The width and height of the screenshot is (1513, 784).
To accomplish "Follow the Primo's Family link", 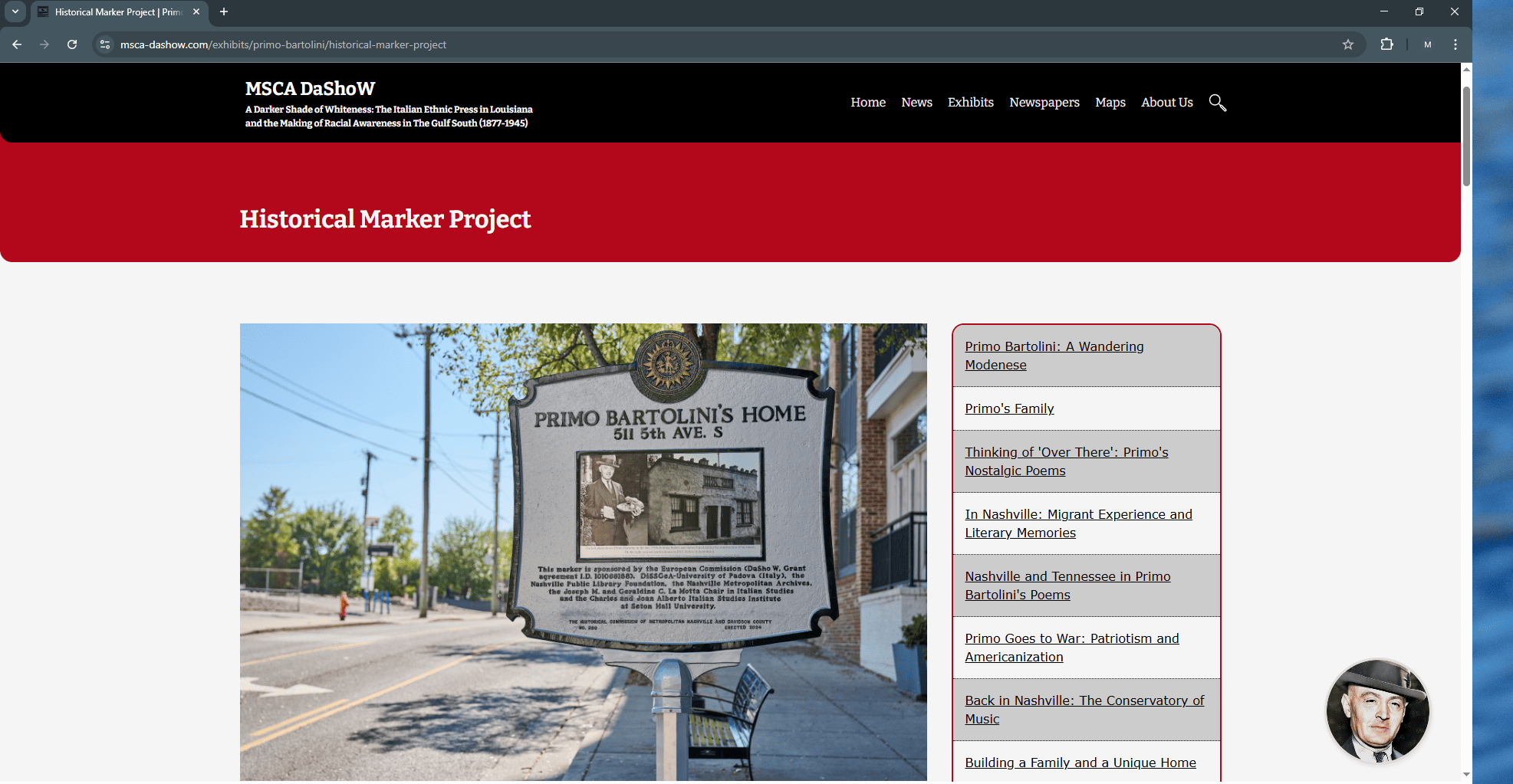I will pos(1009,408).
